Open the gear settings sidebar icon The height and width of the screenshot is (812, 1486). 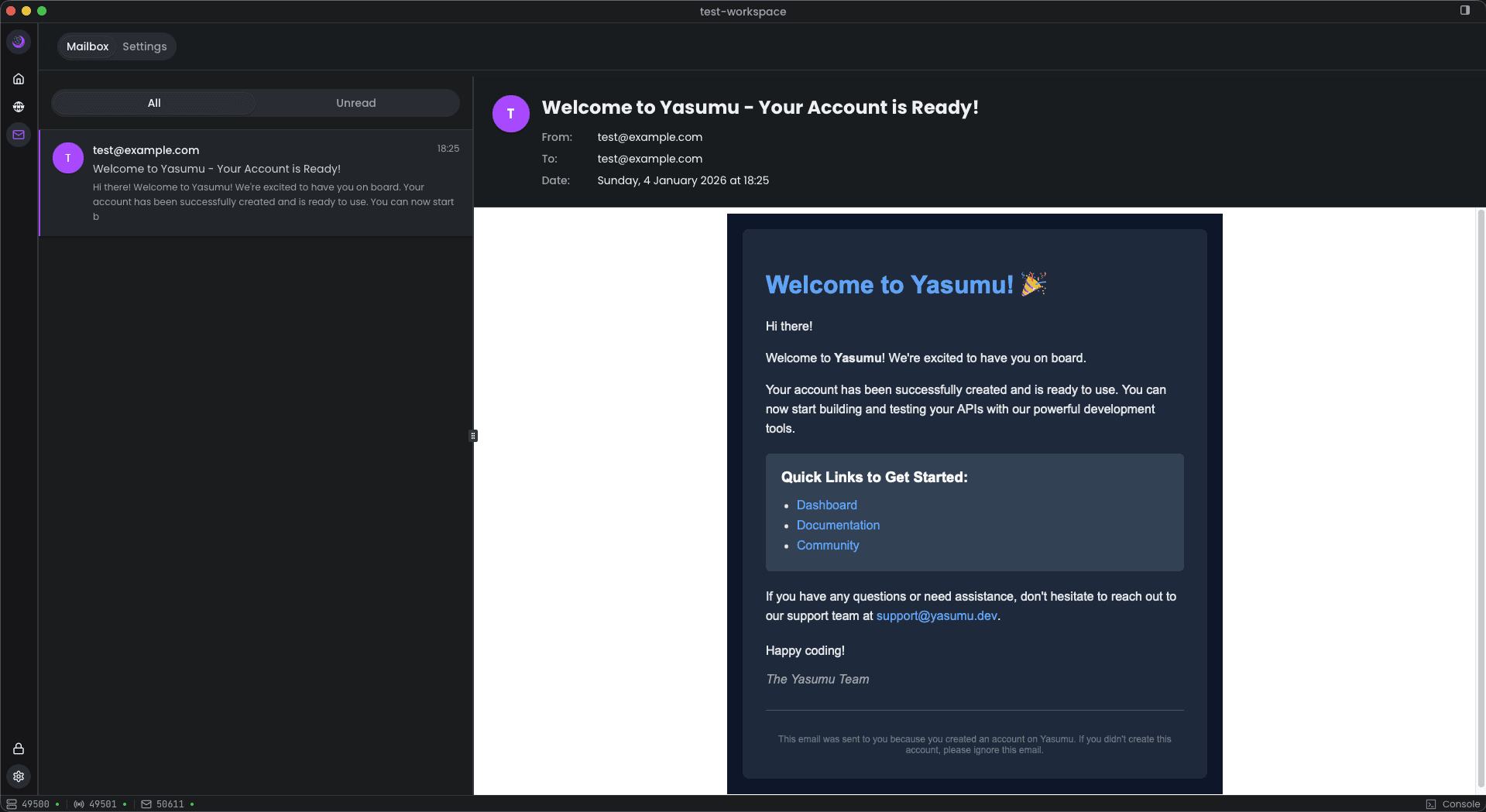point(19,776)
